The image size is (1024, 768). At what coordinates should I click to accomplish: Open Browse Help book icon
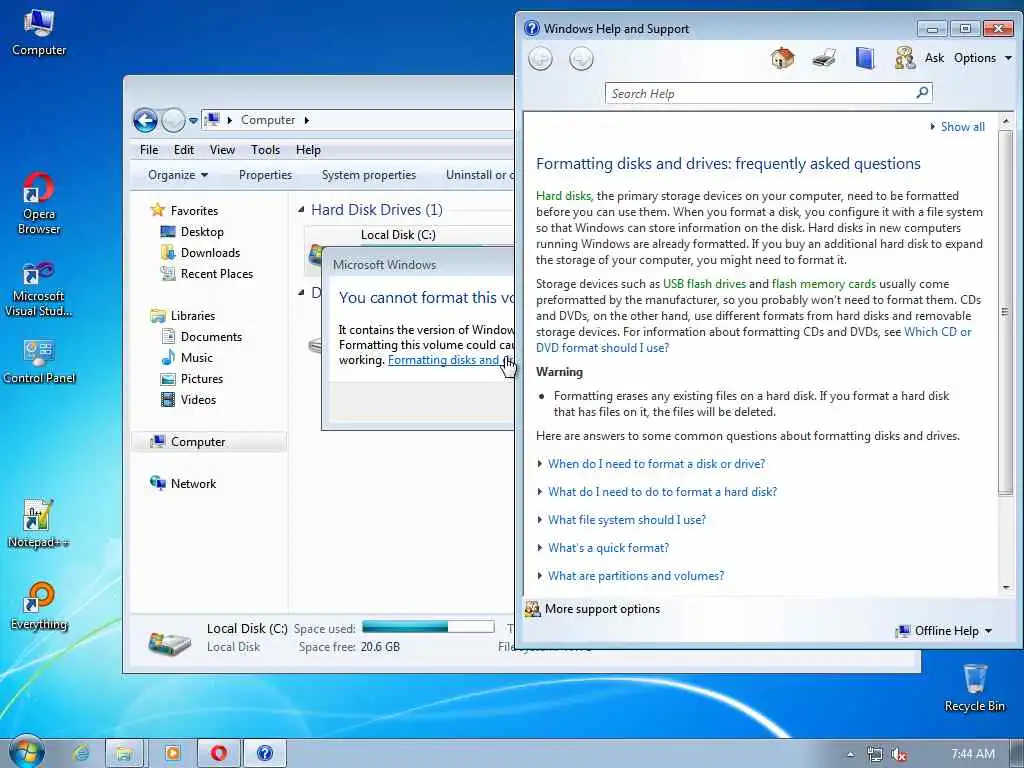(x=865, y=58)
